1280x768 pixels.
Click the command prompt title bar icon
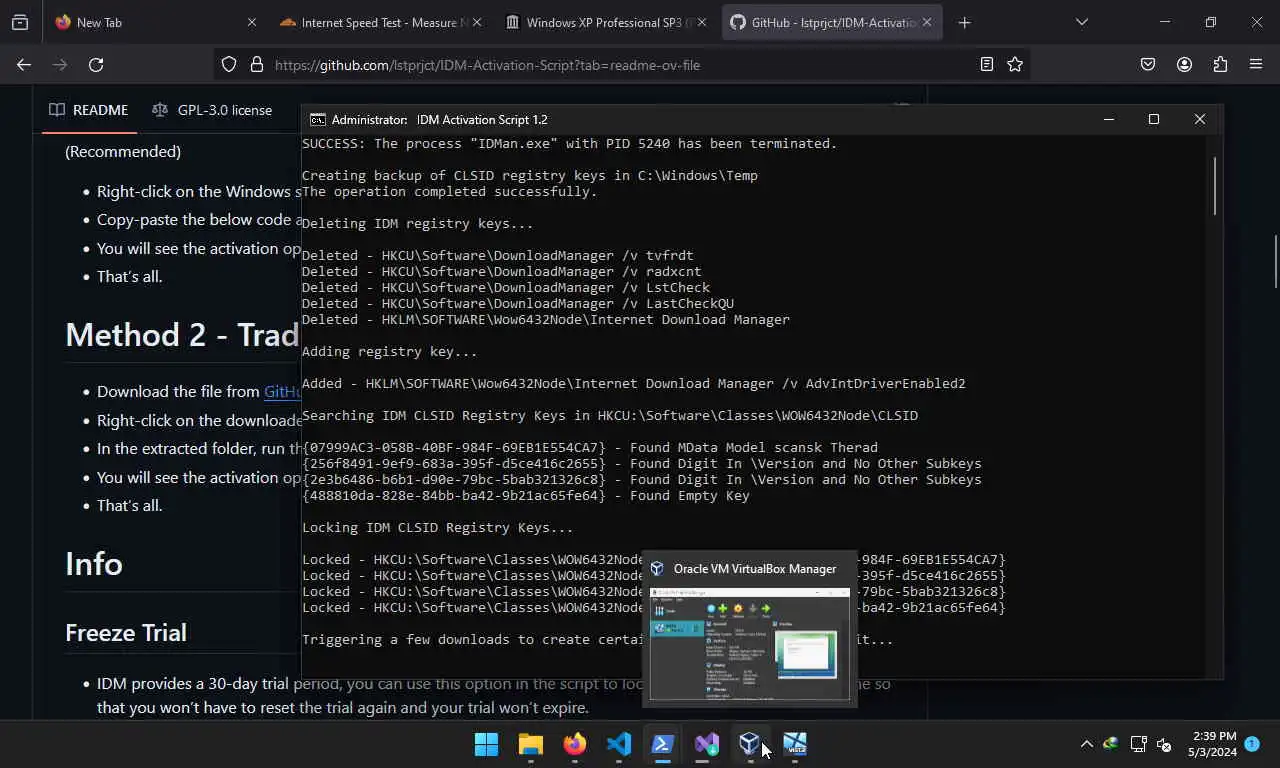[x=317, y=119]
